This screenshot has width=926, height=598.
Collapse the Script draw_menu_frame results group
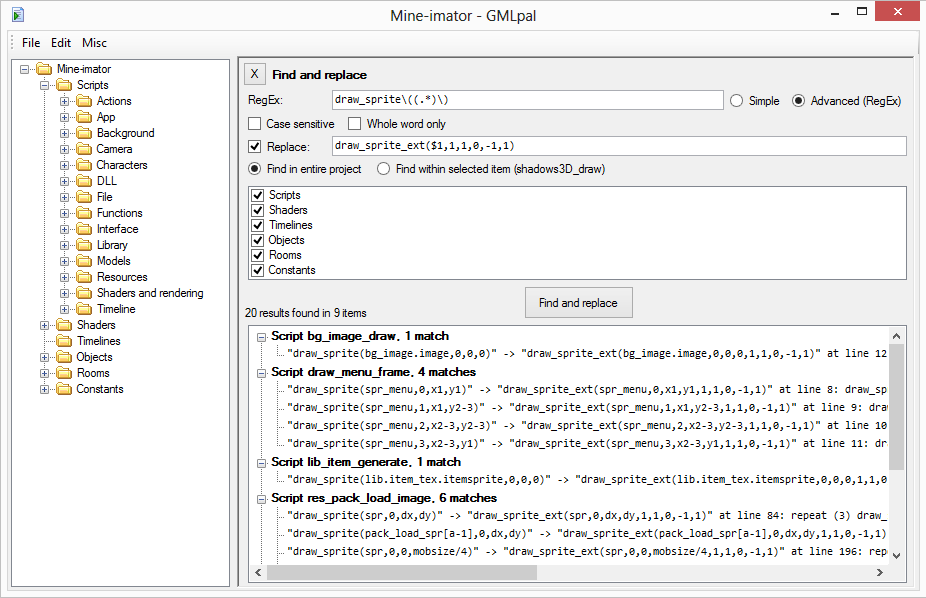[x=261, y=373]
